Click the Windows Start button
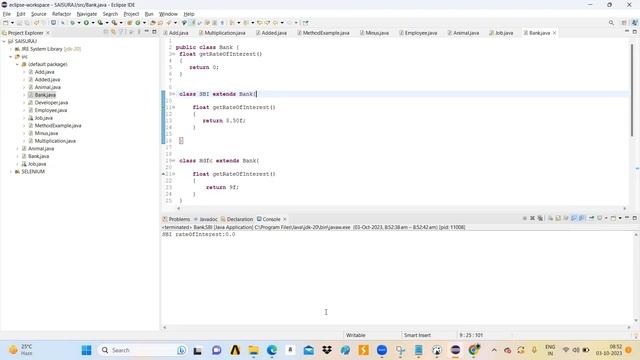Viewport: 640px width, 360px height. point(87,350)
